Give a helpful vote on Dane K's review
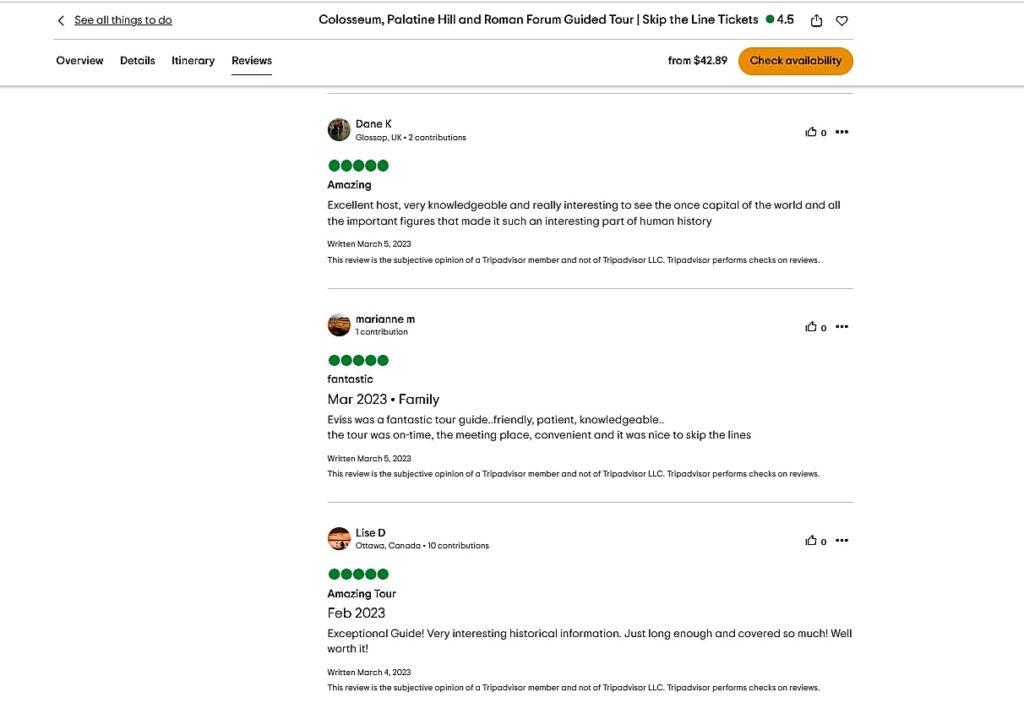Screen dimensions: 1024x714 tap(811, 131)
